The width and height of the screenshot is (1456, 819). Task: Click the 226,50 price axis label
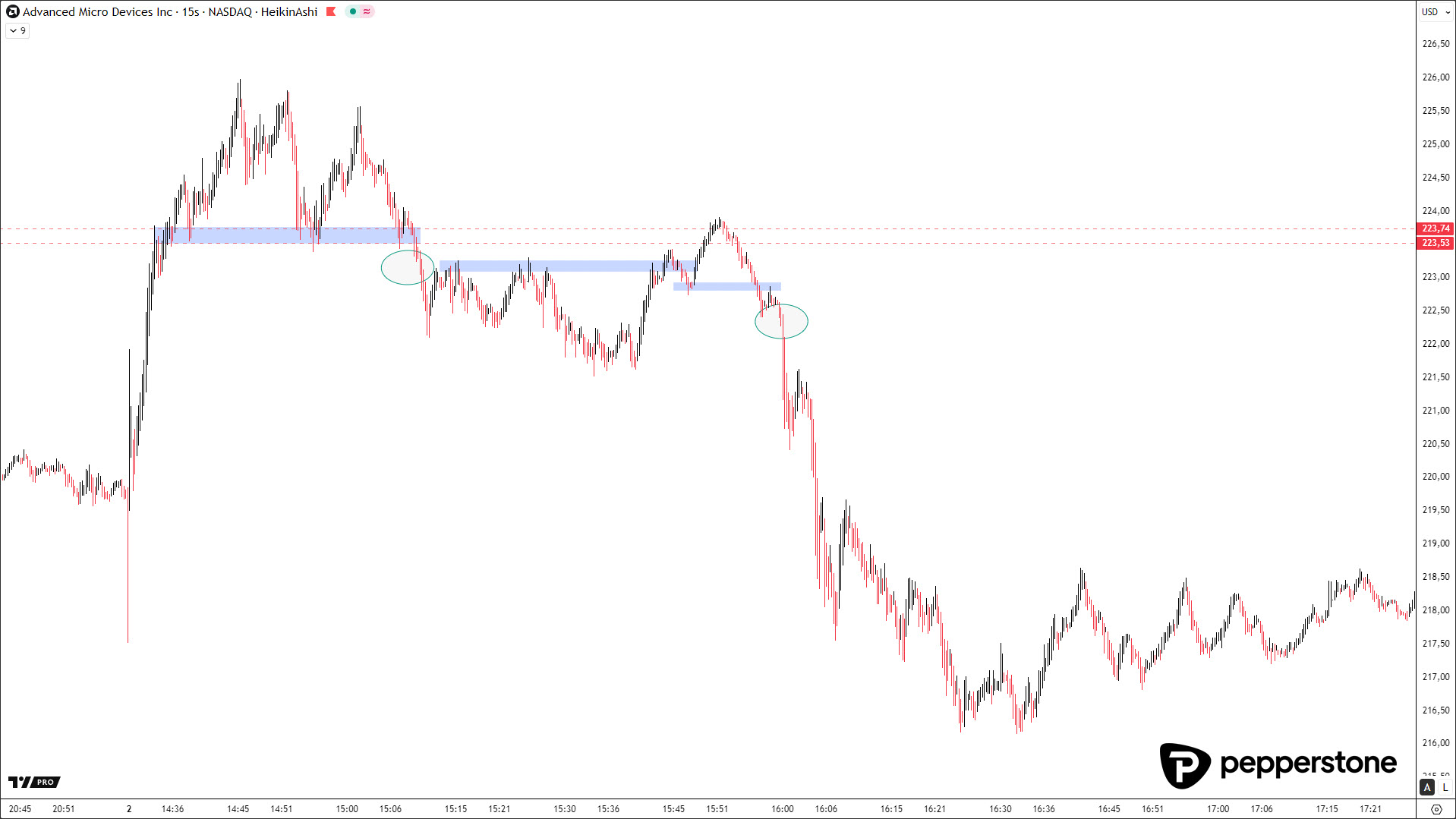(1436, 43)
